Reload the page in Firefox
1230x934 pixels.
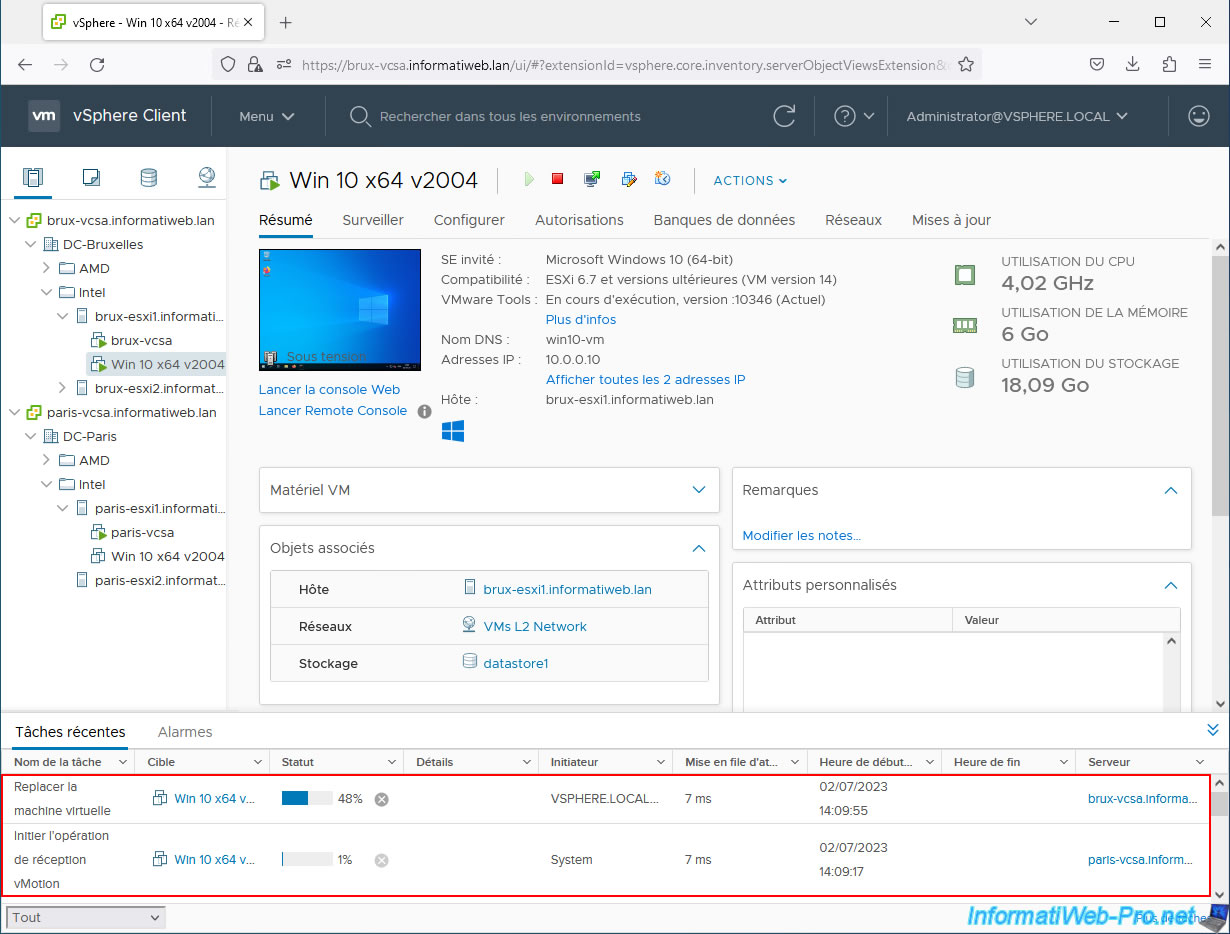tap(97, 64)
